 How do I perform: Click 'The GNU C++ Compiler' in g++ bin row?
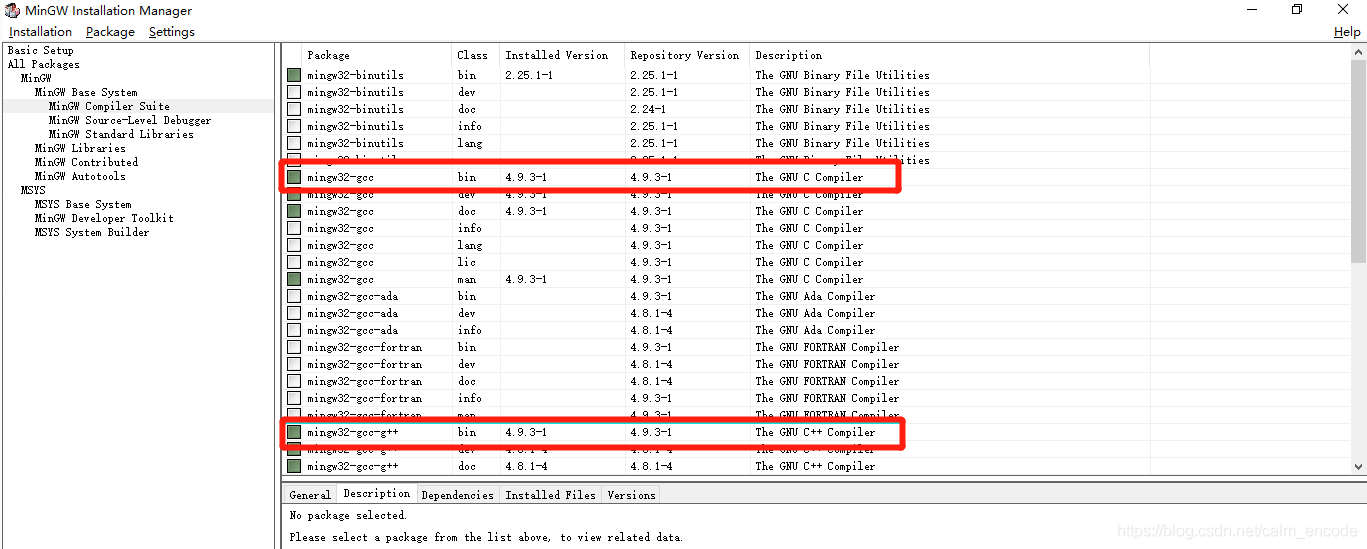point(815,432)
